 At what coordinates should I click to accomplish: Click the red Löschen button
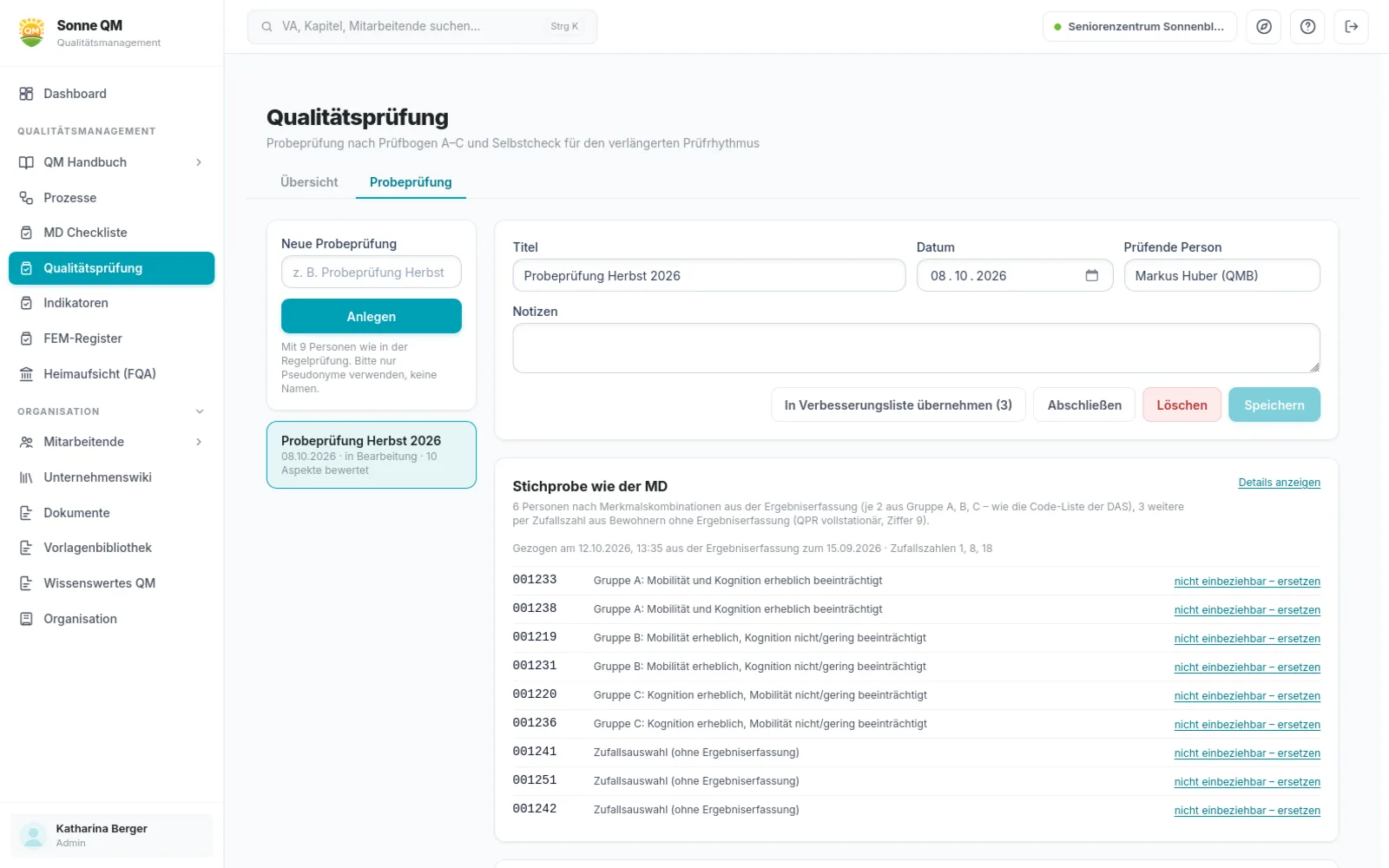[x=1182, y=404]
